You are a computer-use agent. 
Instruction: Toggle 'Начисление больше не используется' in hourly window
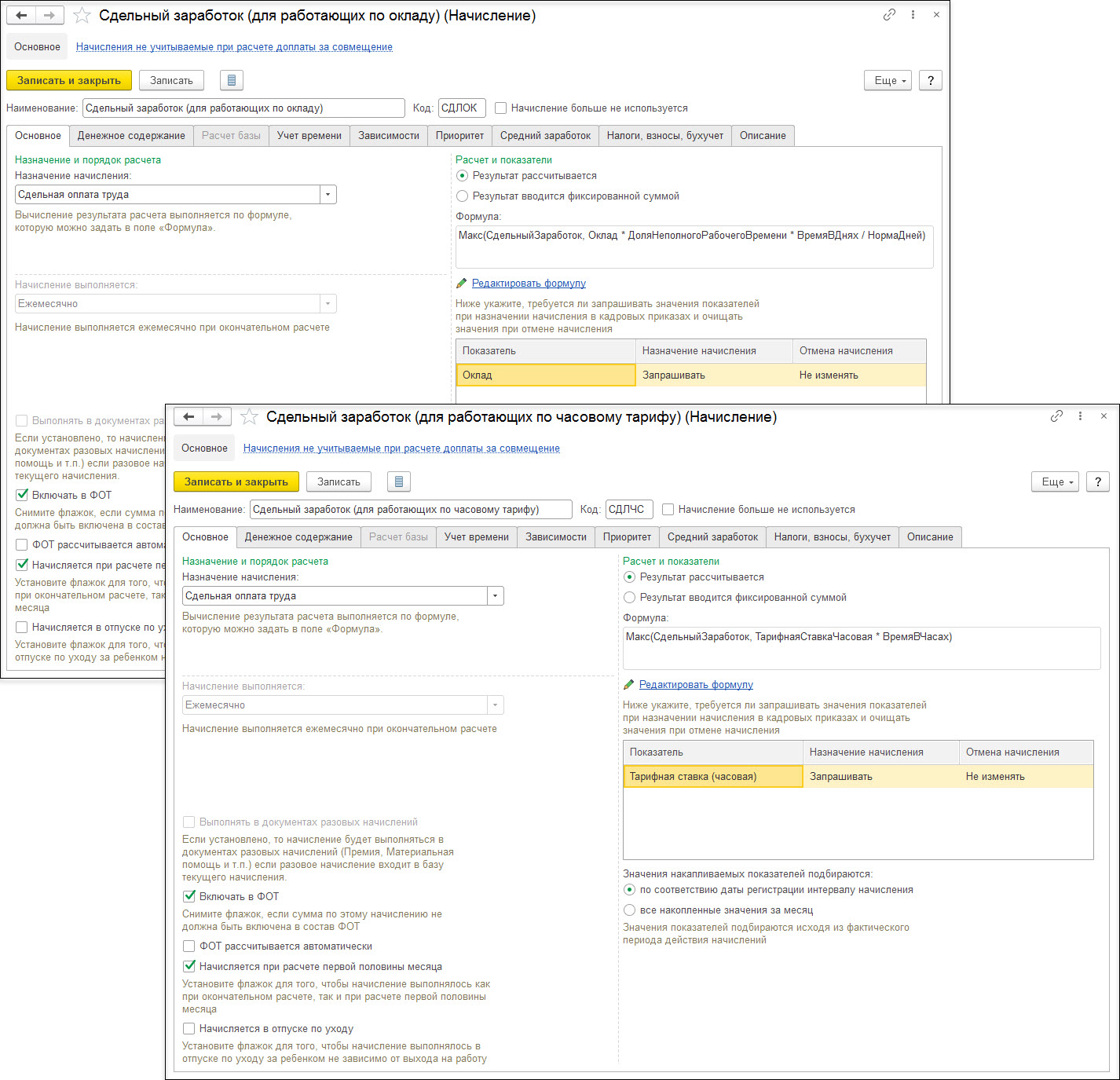pyautogui.click(x=668, y=510)
